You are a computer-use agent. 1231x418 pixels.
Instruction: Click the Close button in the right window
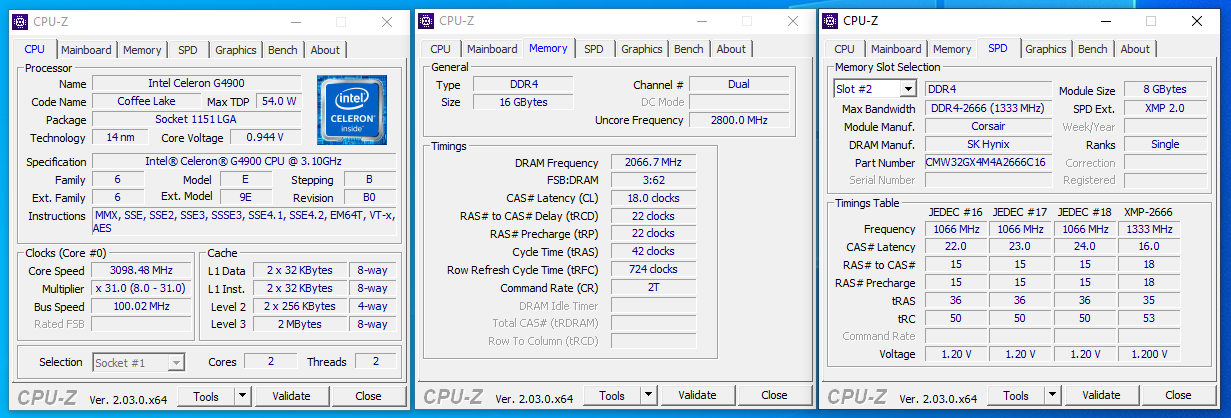pyautogui.click(x=1178, y=395)
